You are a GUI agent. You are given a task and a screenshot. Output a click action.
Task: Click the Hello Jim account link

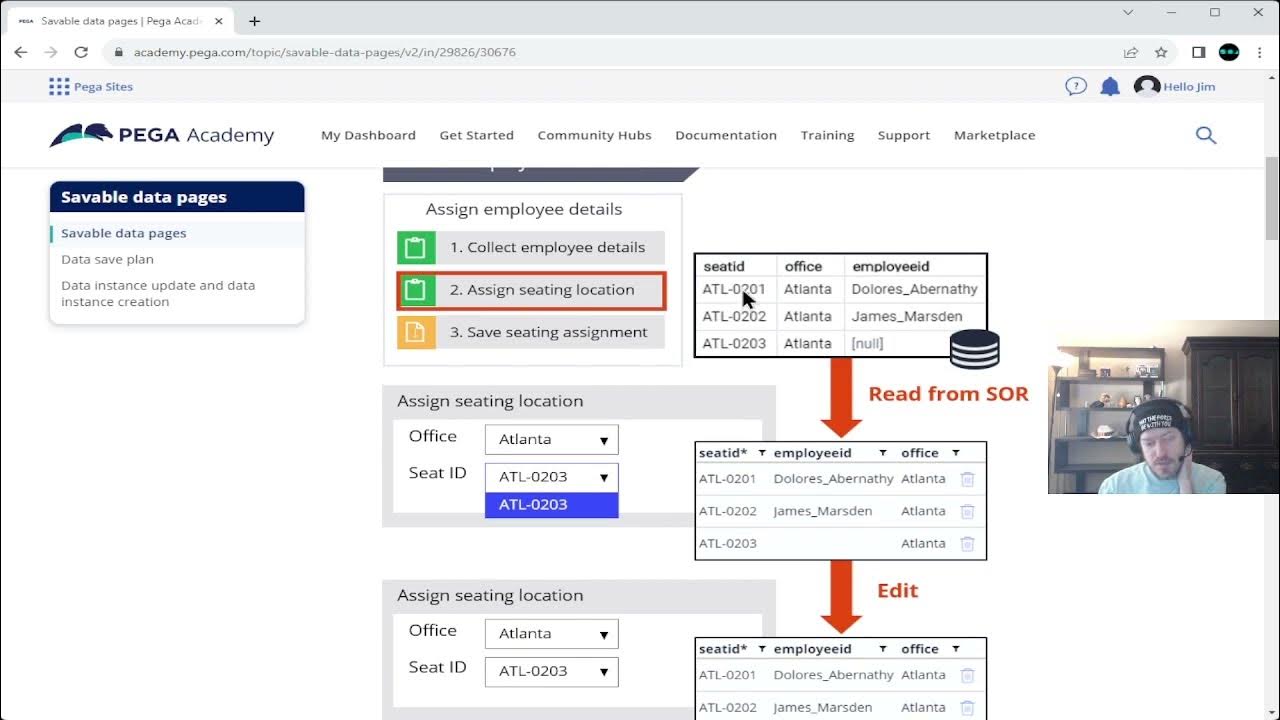pyautogui.click(x=1190, y=86)
